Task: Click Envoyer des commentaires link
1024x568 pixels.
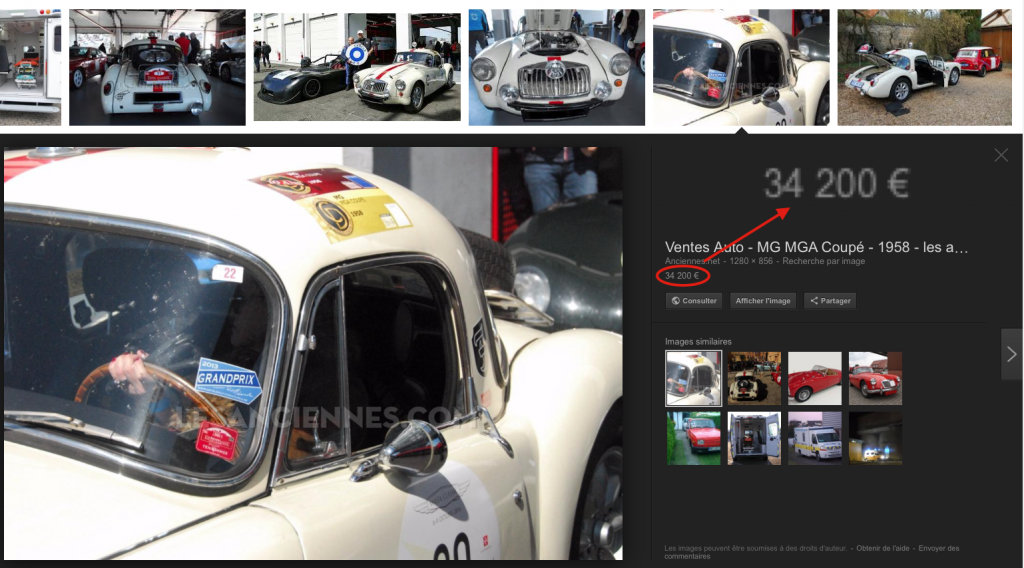Action: click(812, 552)
